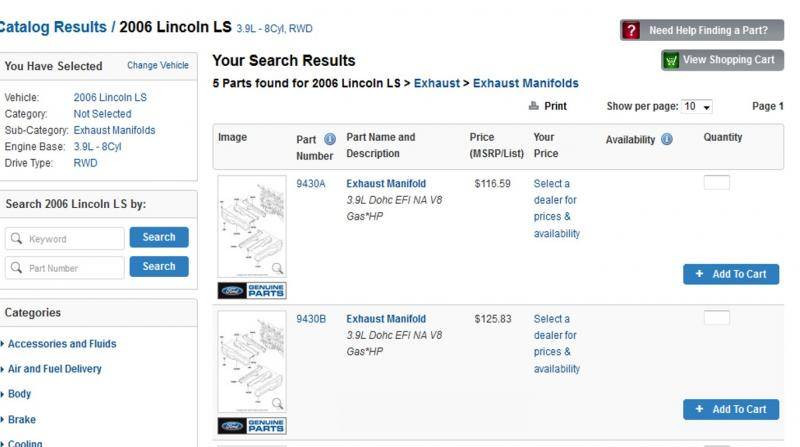Expand the Brake category

(21, 420)
